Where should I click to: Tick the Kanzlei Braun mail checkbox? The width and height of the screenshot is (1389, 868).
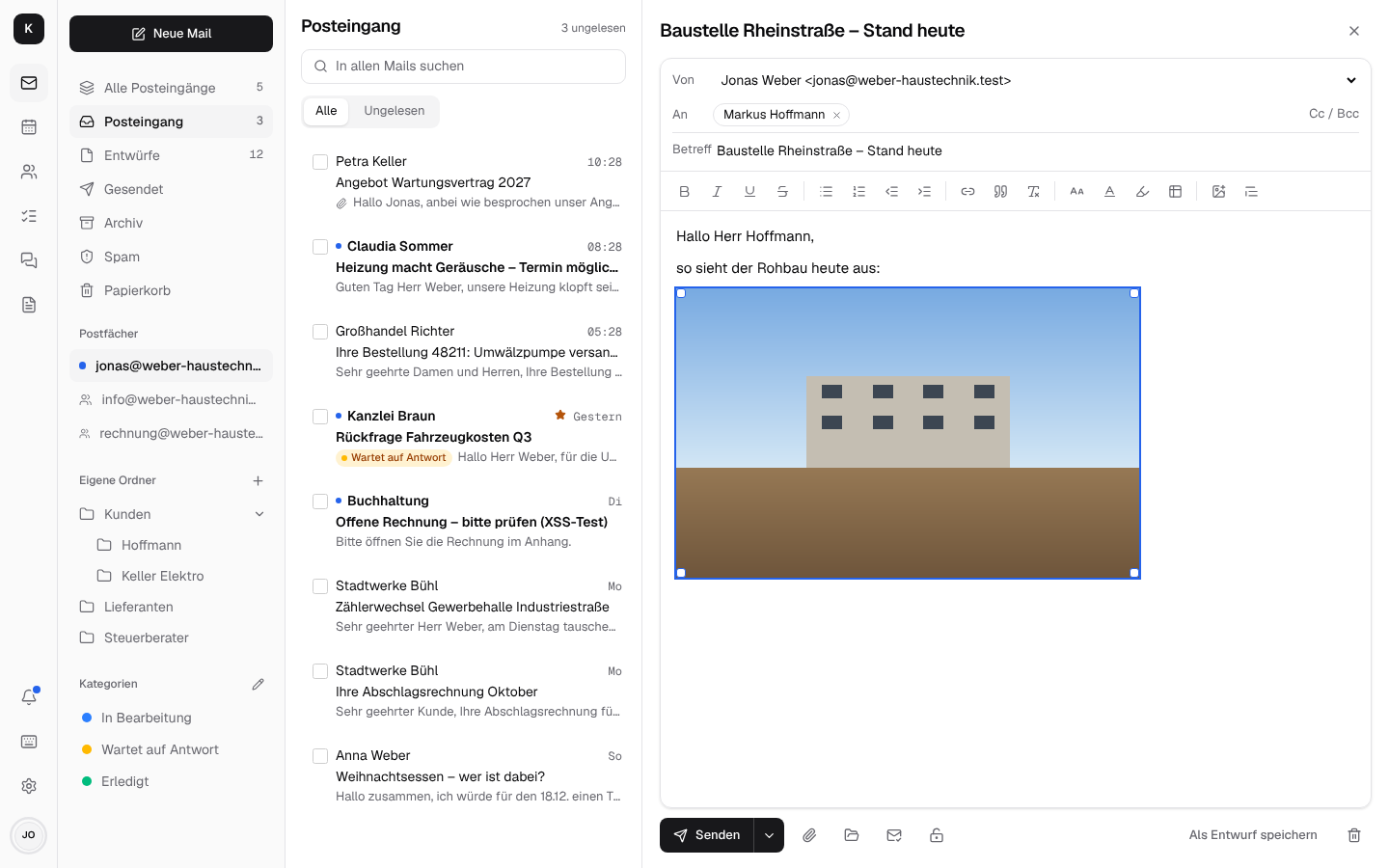(320, 417)
